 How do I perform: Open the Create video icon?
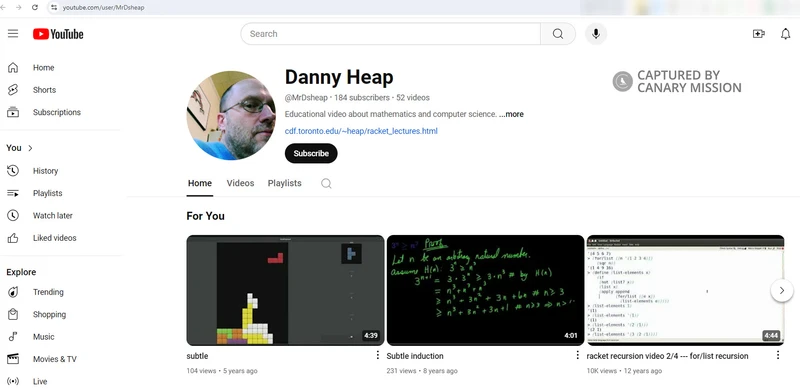point(759,34)
